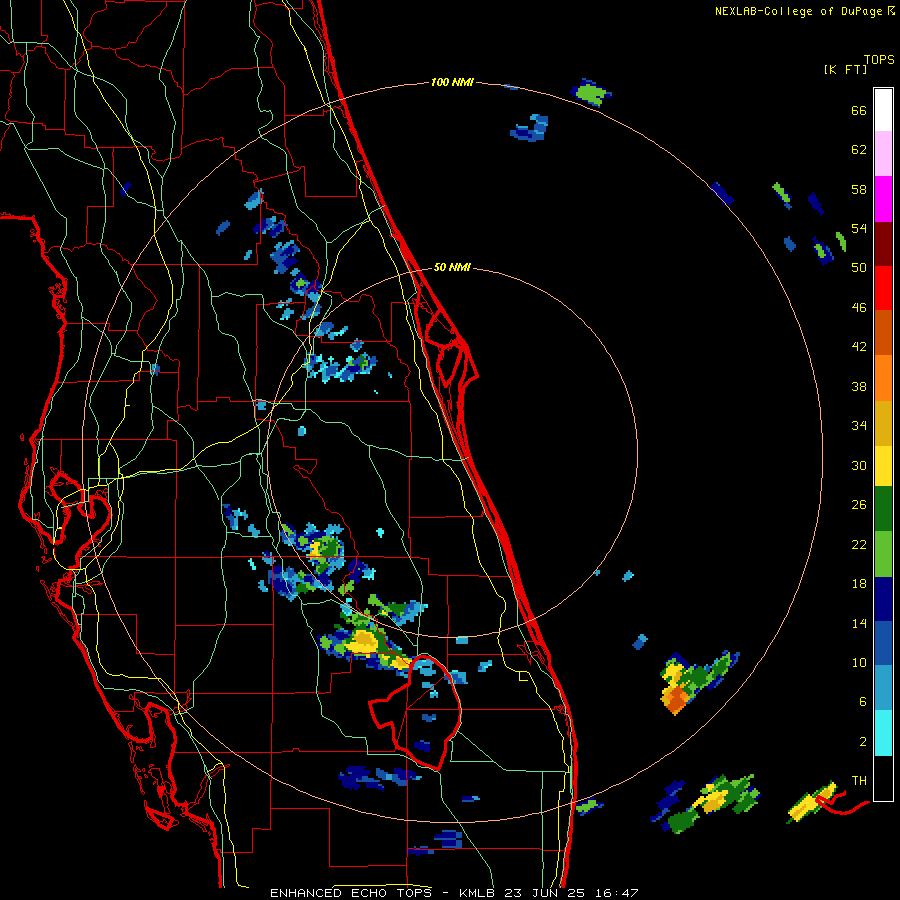Click the yellow echo top north of Lake Okeechobee

(363, 641)
